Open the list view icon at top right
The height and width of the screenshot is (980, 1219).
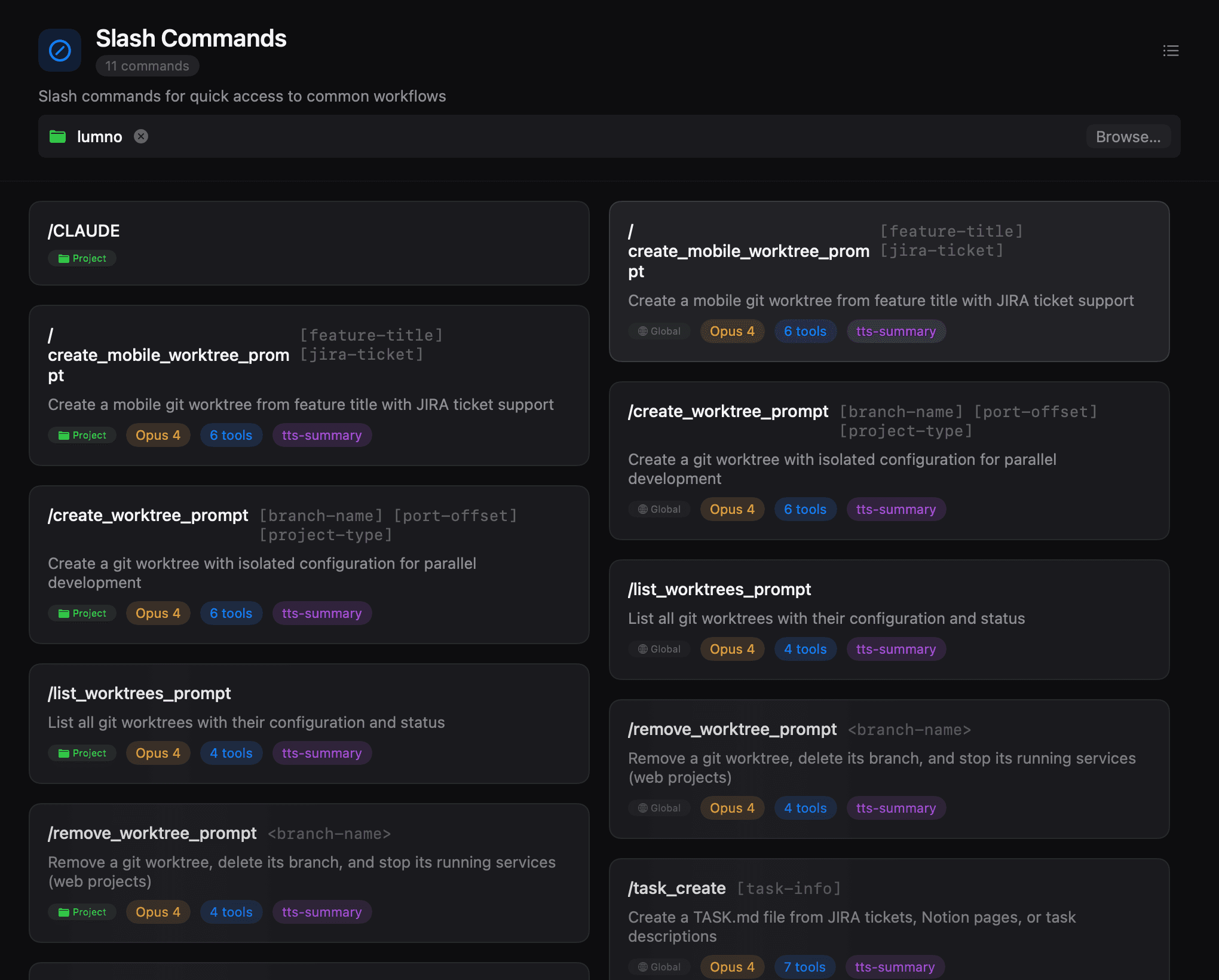point(1171,51)
